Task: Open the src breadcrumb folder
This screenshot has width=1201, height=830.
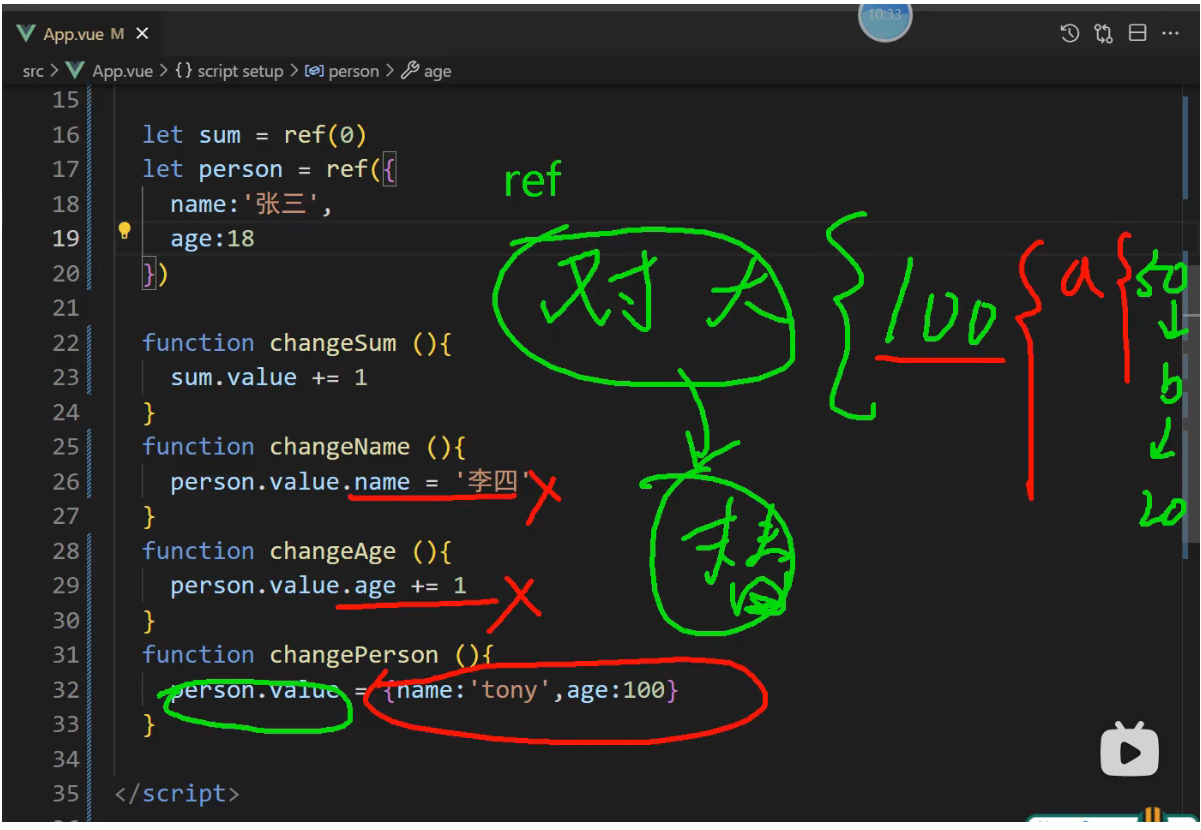Action: [33, 71]
